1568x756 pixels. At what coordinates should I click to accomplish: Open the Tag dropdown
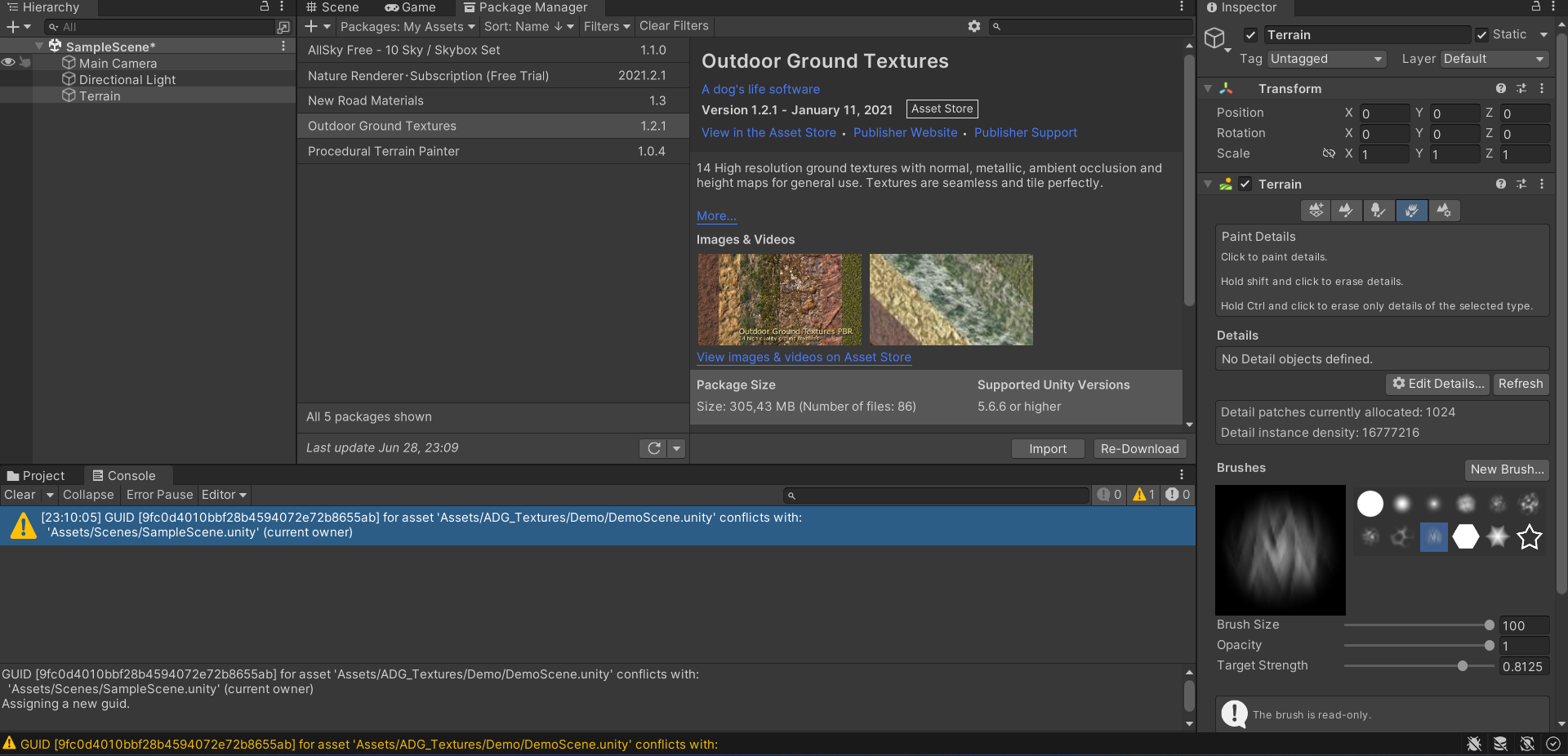[x=1327, y=59]
